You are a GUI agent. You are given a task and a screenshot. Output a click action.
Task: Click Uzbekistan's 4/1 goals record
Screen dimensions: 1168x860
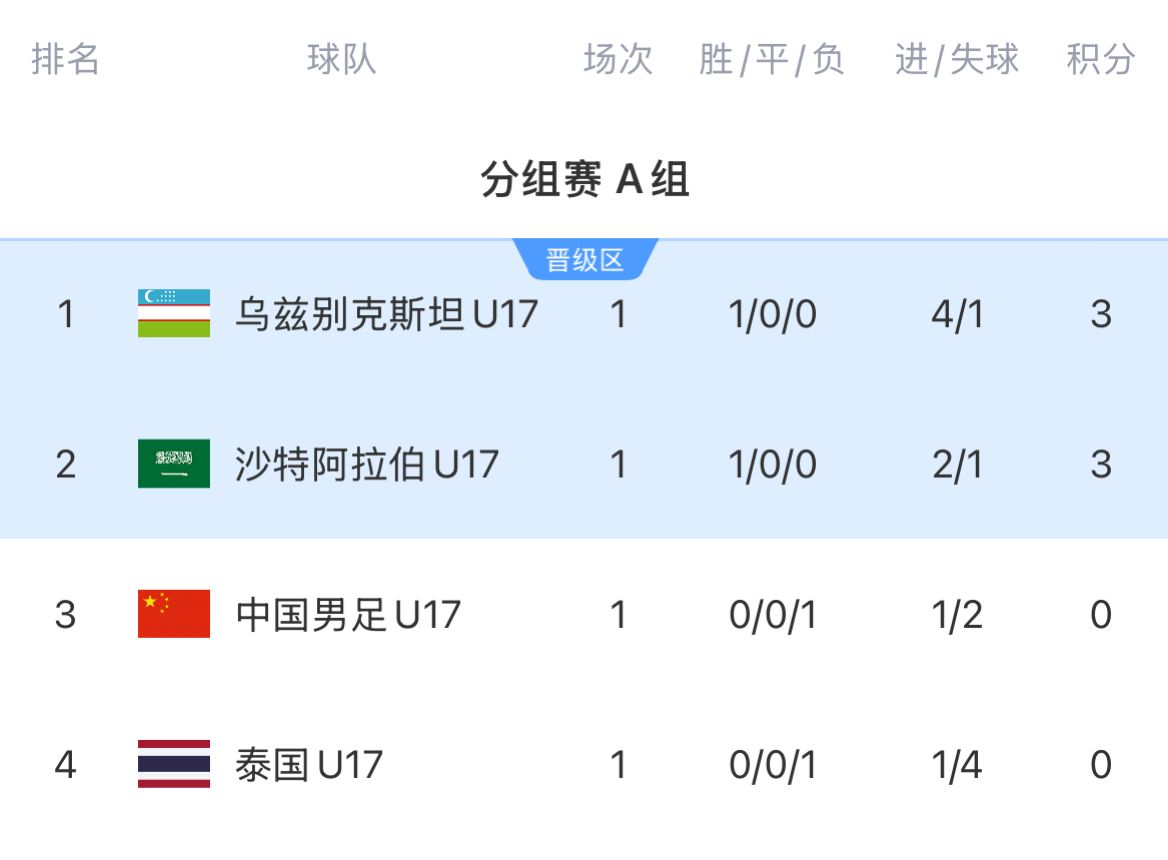point(957,314)
